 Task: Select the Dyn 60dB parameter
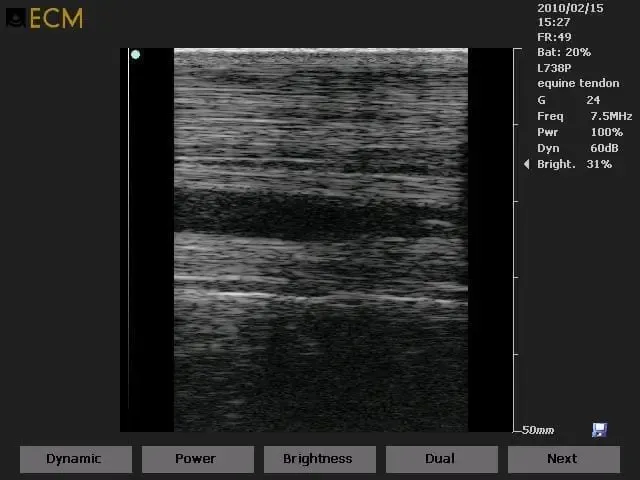coord(578,148)
